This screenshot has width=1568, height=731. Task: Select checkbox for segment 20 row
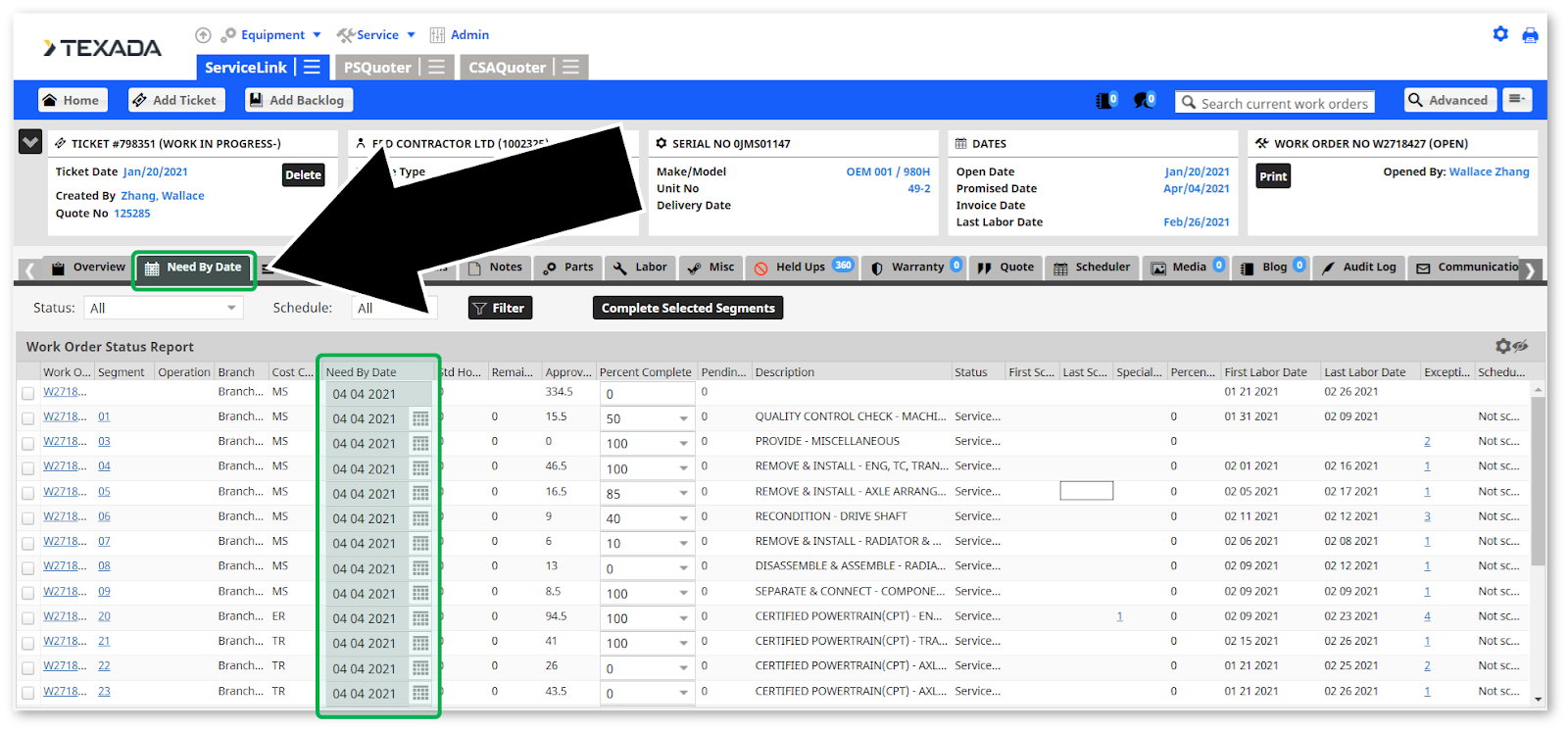(x=27, y=618)
